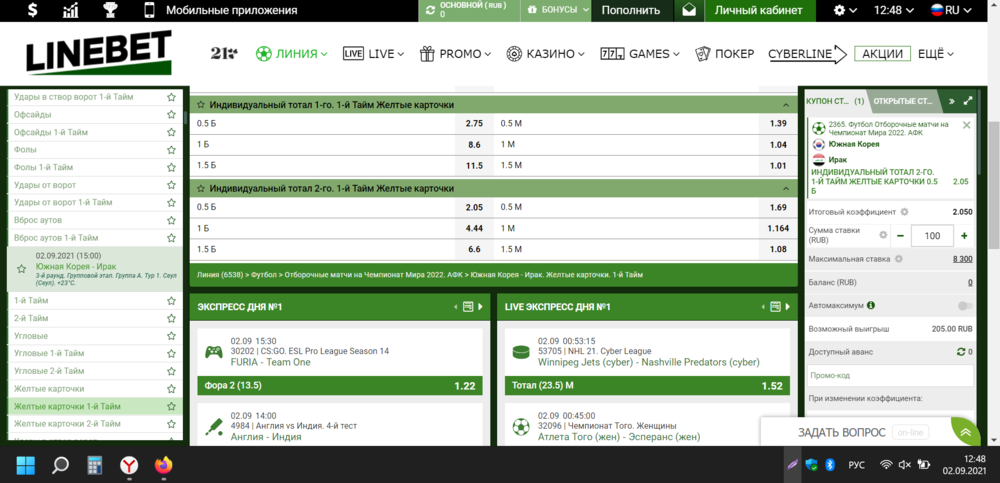Viewport: 1000px width, 483px height.
Task: Open the statistics chart icon
Action: (x=71, y=10)
